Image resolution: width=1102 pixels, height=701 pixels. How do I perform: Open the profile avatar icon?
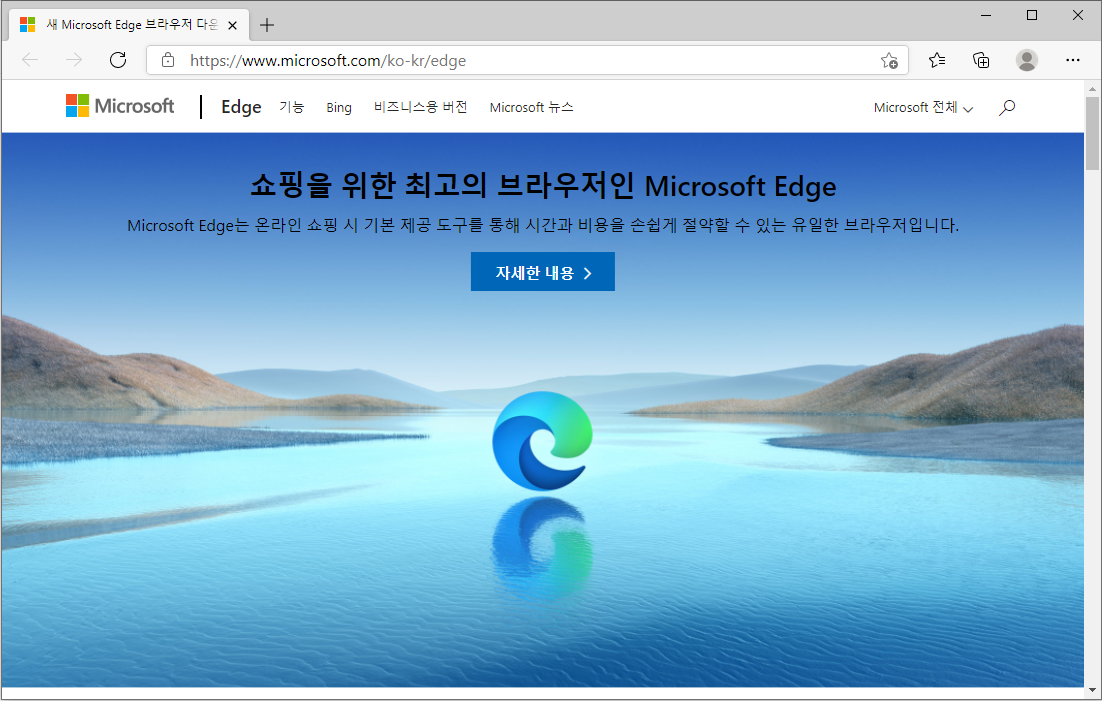coord(1027,60)
